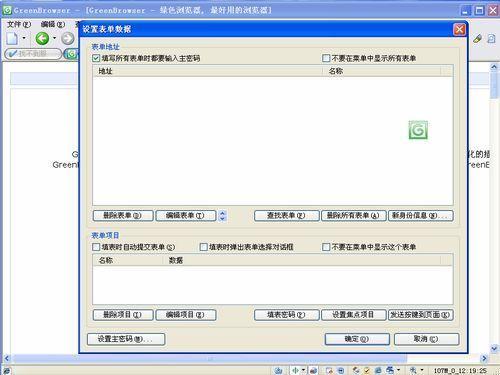Click the 地址 column header
This screenshot has width=500, height=375.
coord(207,71)
